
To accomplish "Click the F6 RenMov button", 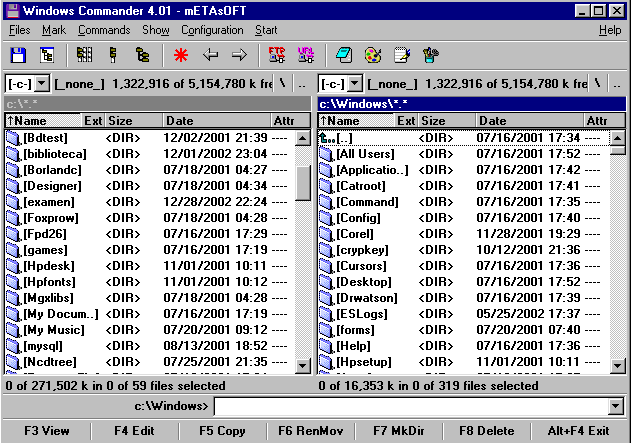I will (x=311, y=431).
